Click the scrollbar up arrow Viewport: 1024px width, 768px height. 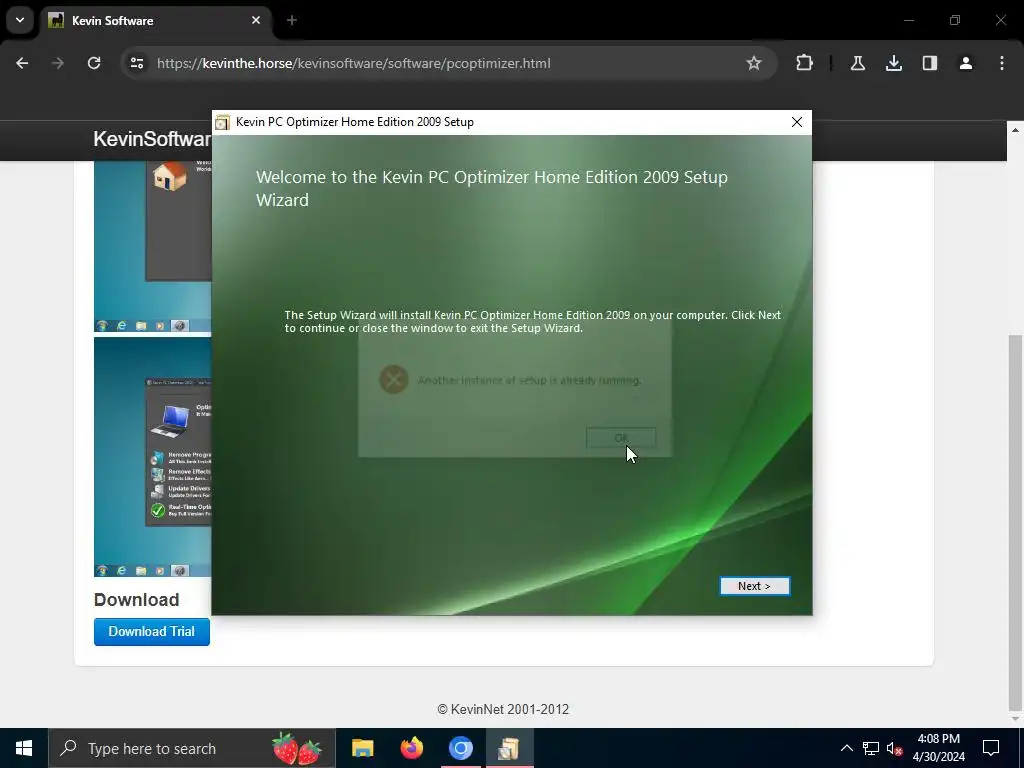pos(1015,130)
